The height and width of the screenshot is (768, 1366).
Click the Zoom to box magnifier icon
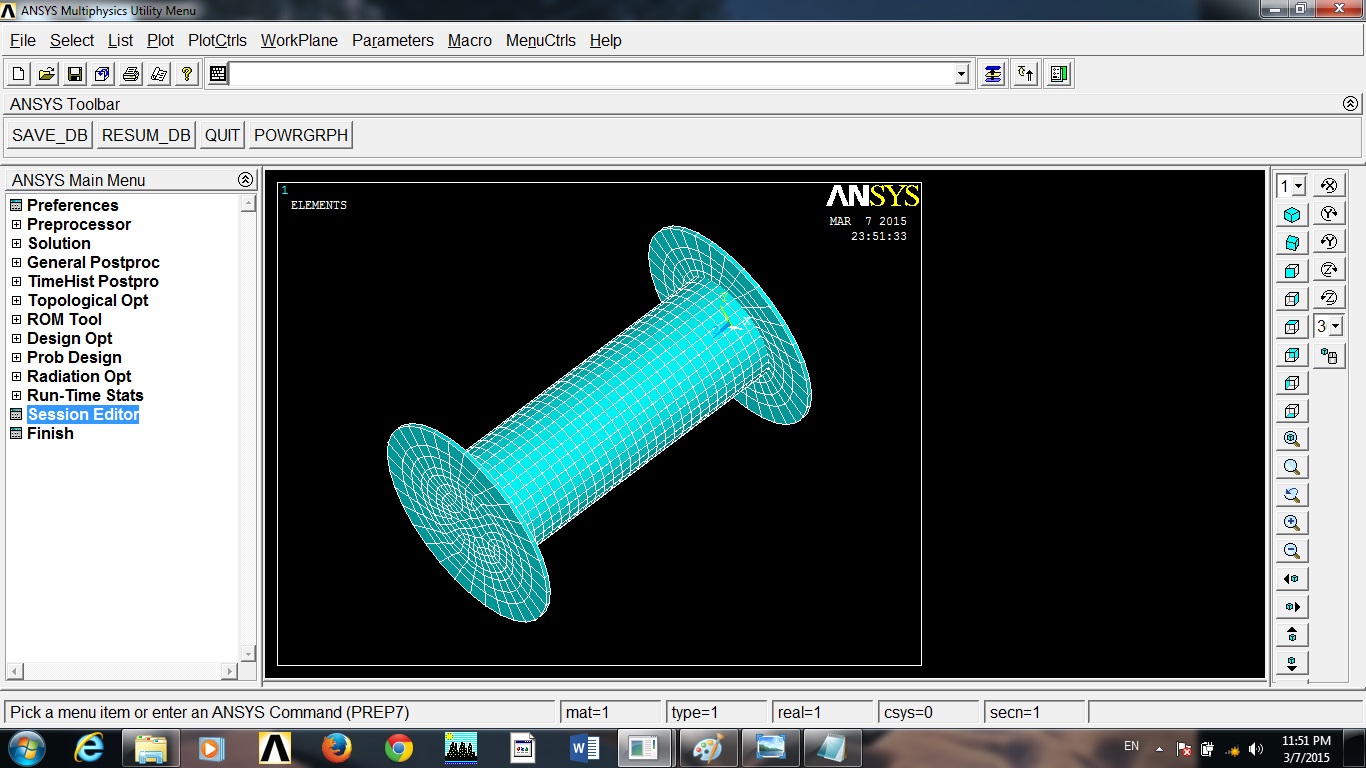pos(1292,467)
